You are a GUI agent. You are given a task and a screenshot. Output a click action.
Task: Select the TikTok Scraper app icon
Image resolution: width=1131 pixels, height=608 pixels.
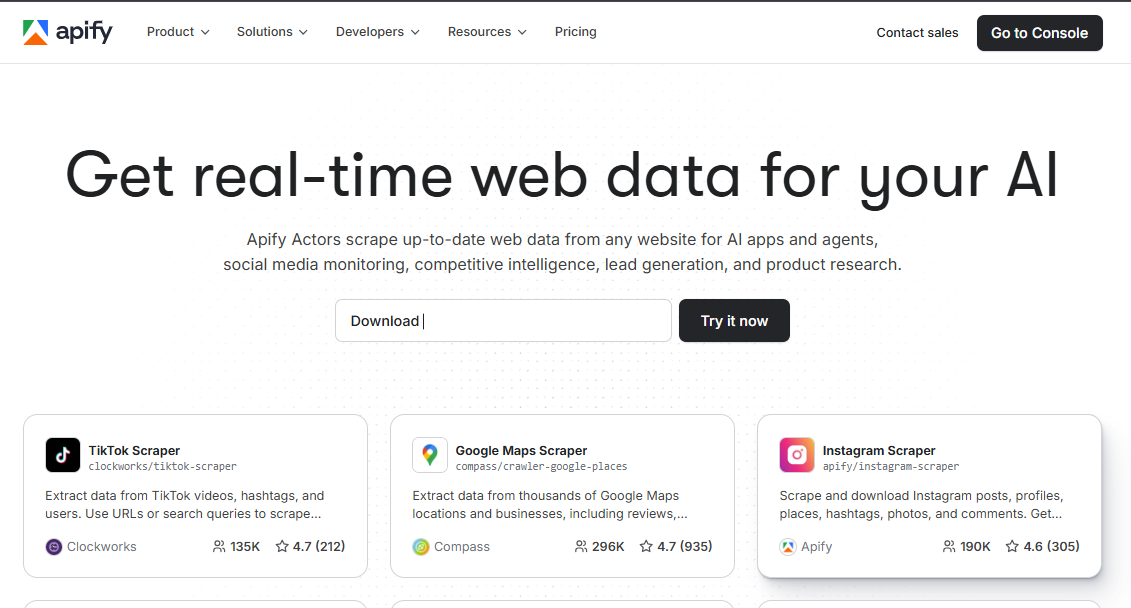pyautogui.click(x=62, y=455)
